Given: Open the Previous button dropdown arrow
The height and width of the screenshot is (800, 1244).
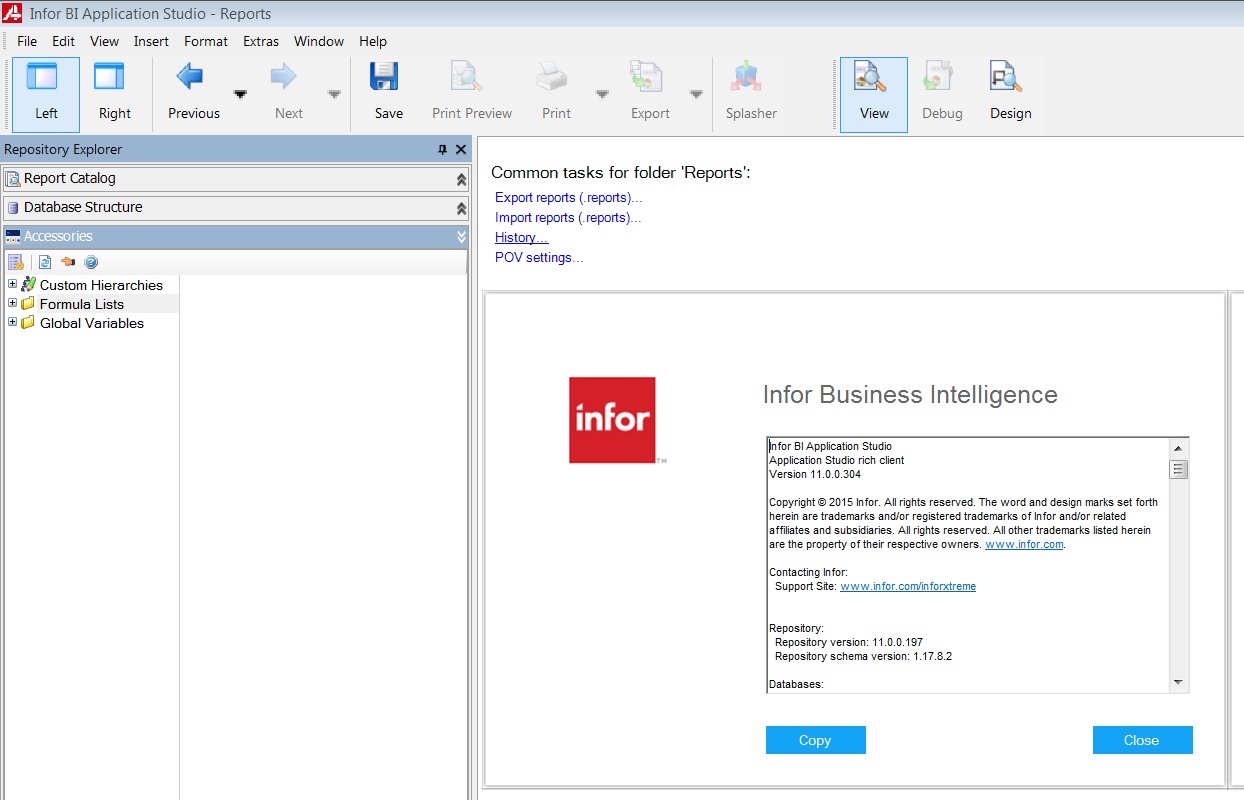Looking at the screenshot, I should [240, 94].
